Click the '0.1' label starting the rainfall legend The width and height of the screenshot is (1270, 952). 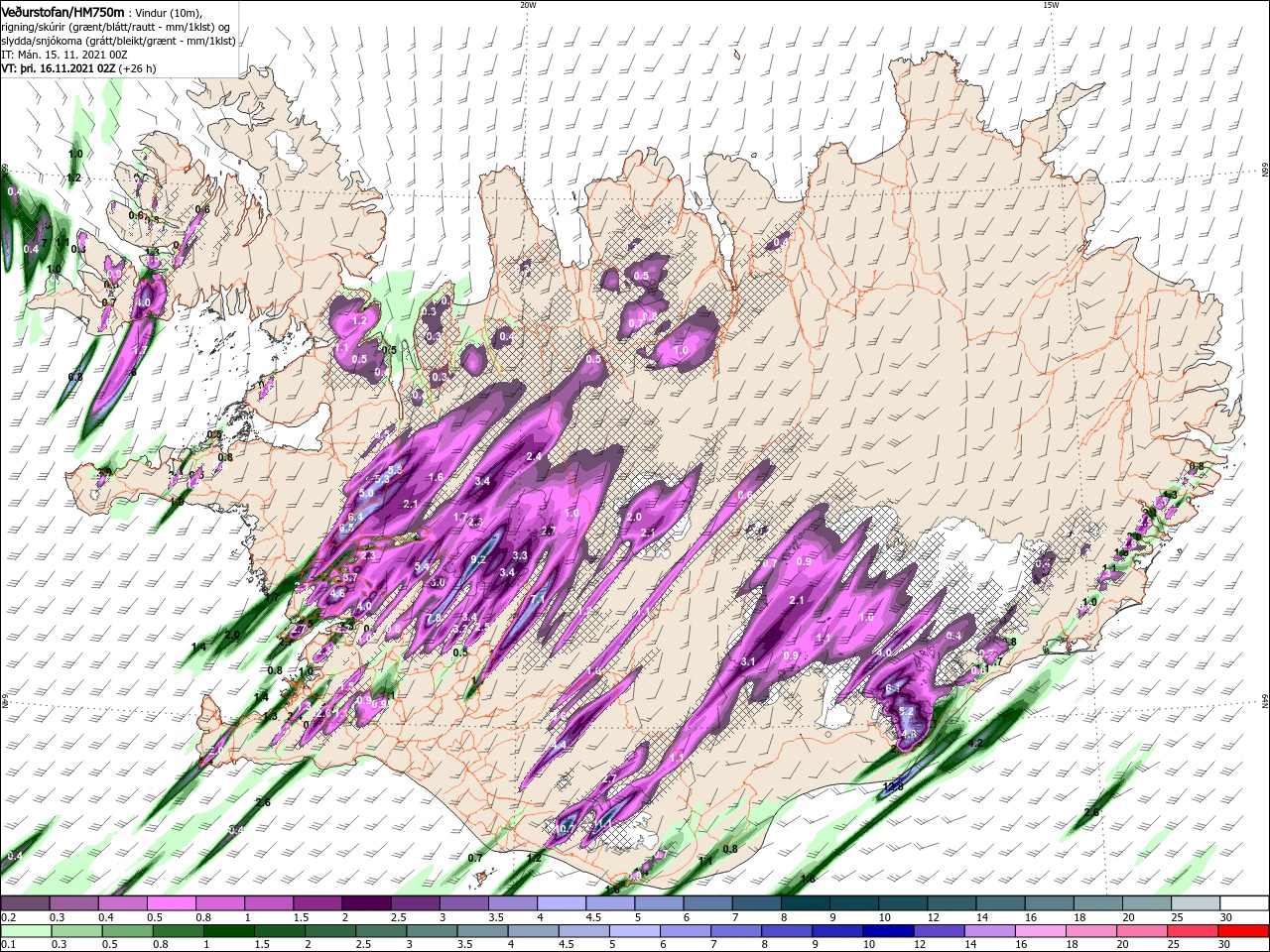tap(9, 945)
